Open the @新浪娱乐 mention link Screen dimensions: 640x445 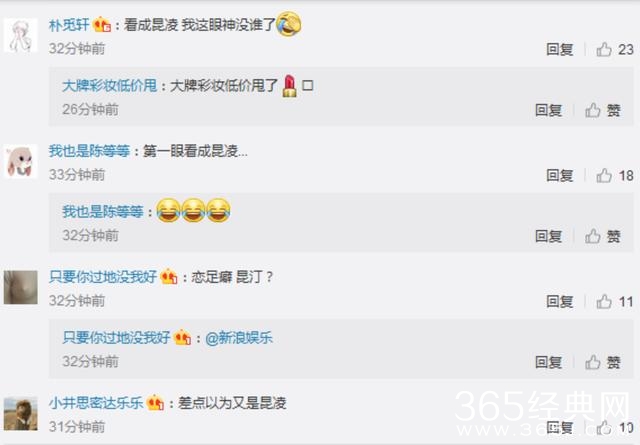coord(239,338)
